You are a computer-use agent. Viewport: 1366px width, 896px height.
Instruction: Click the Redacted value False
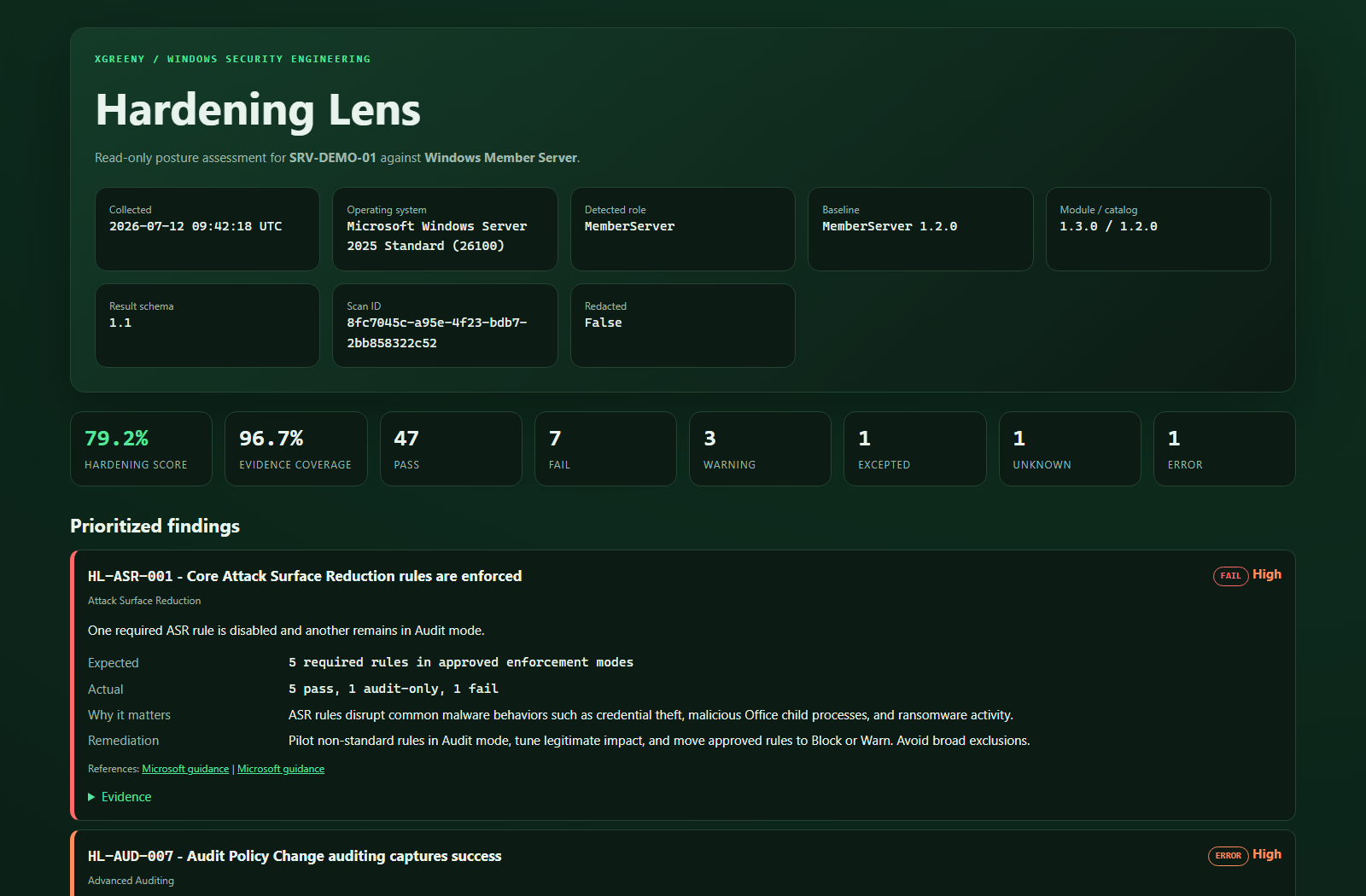click(603, 323)
